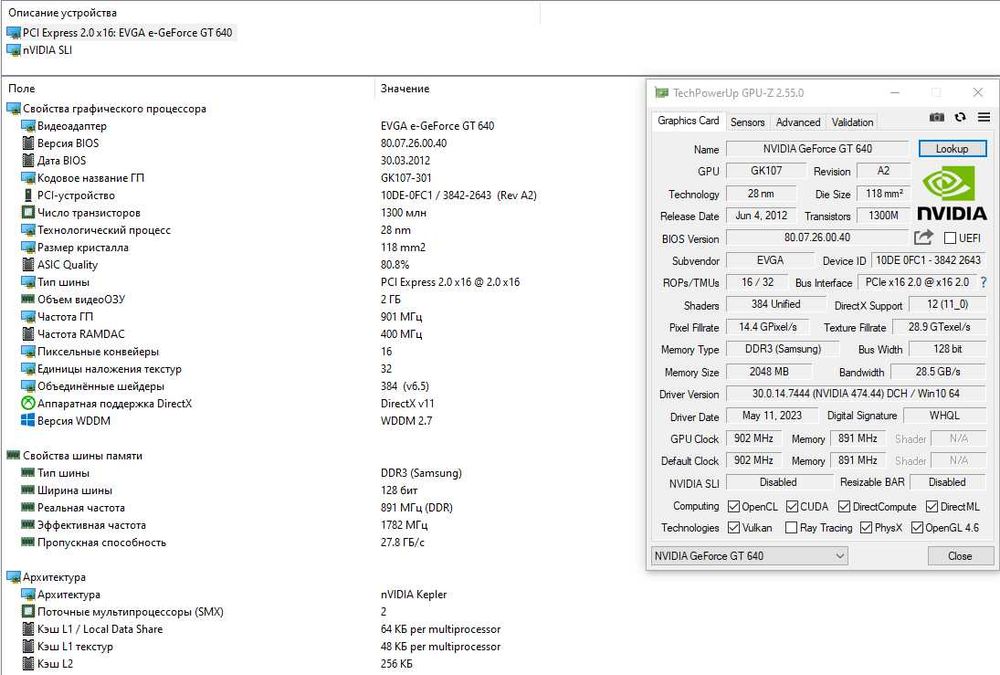Image resolution: width=1000 pixels, height=675 pixels.
Task: Click icon beside Версия BIOS row
Action: pos(28,143)
